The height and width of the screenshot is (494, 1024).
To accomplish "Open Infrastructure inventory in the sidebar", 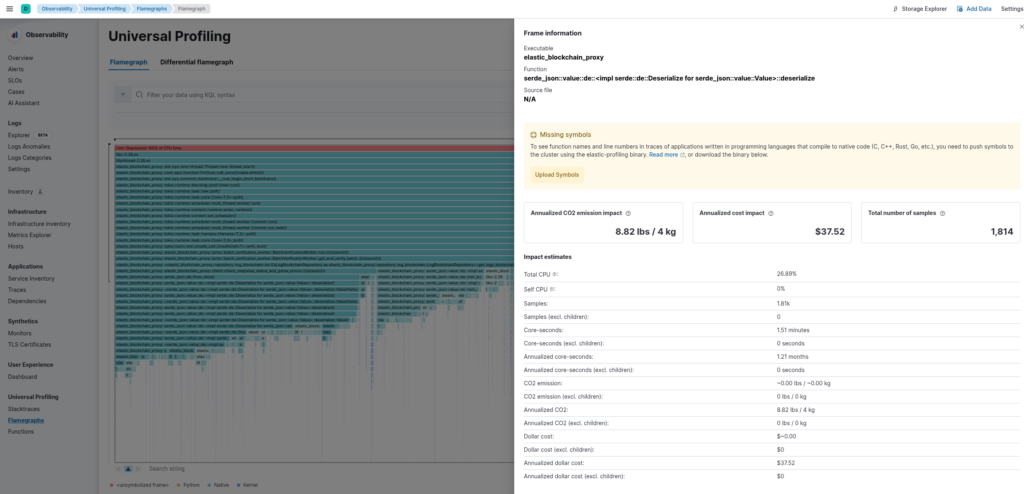I will coord(39,223).
